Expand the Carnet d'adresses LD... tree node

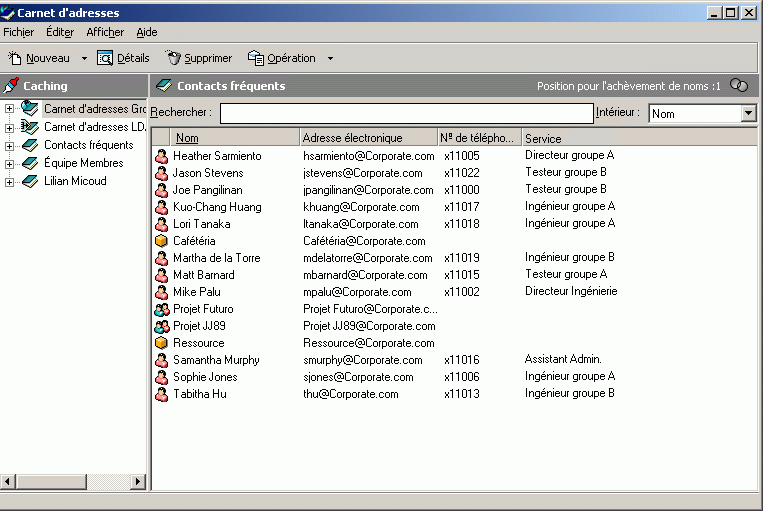9,128
